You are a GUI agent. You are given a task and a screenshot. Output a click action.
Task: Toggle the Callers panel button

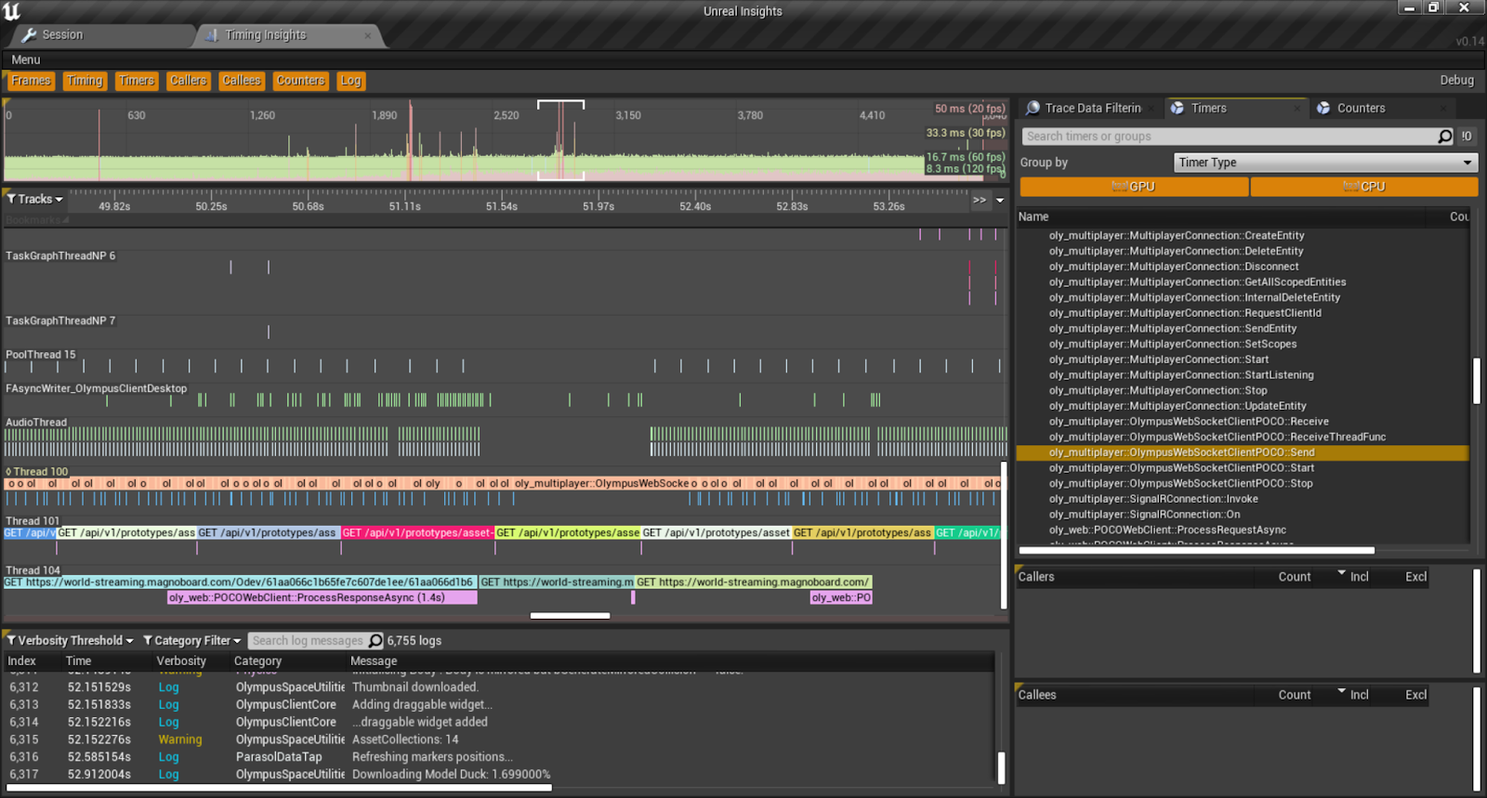point(188,81)
